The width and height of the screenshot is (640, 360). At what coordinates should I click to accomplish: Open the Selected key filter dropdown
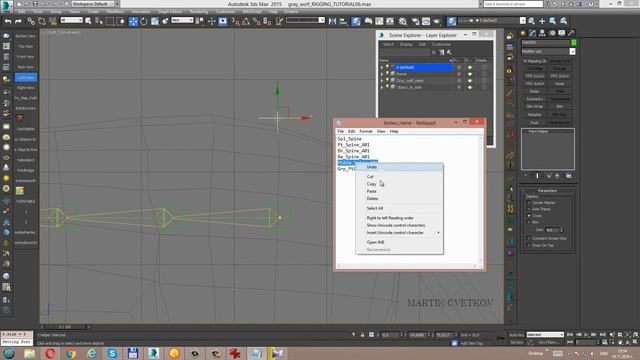coord(545,335)
